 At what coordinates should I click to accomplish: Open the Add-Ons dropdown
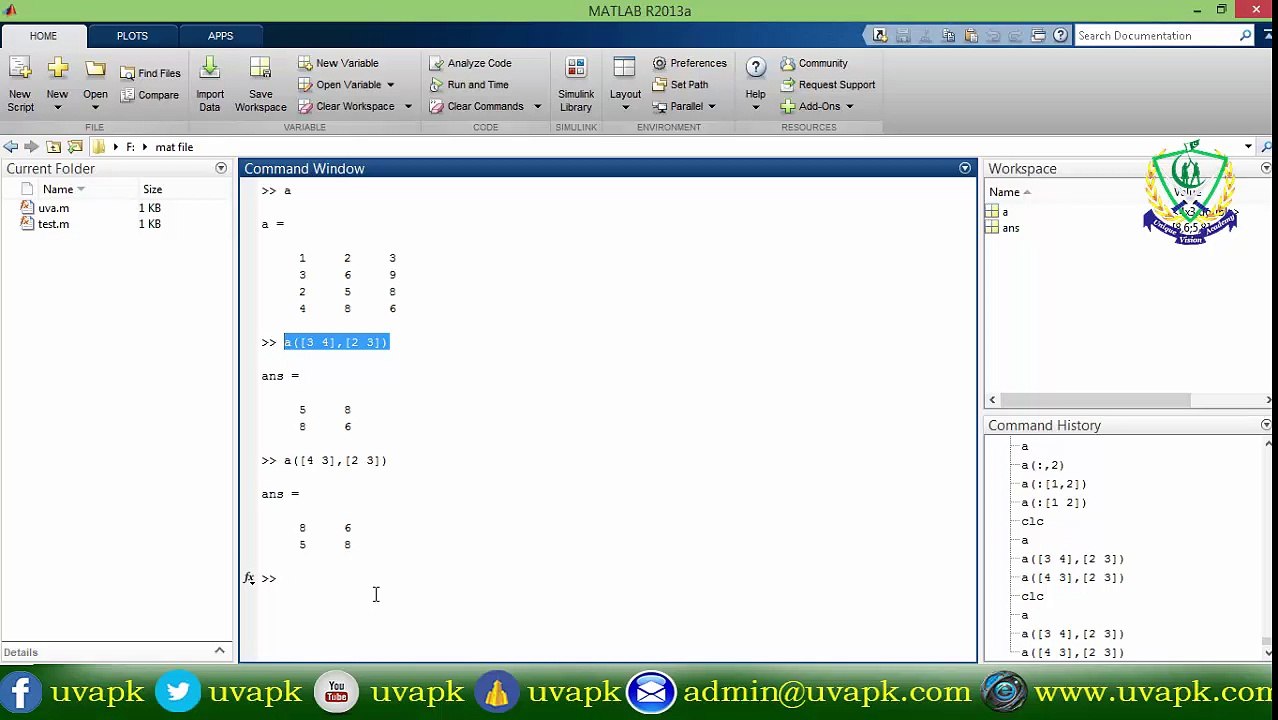tap(849, 106)
